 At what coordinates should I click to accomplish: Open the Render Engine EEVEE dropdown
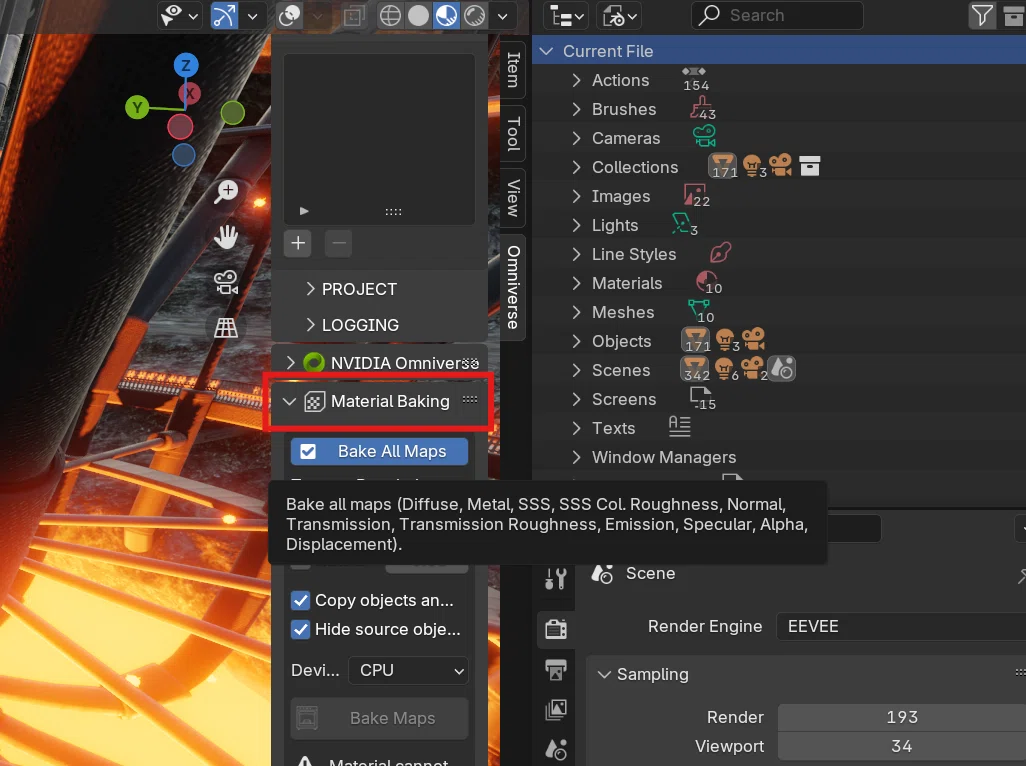click(901, 626)
